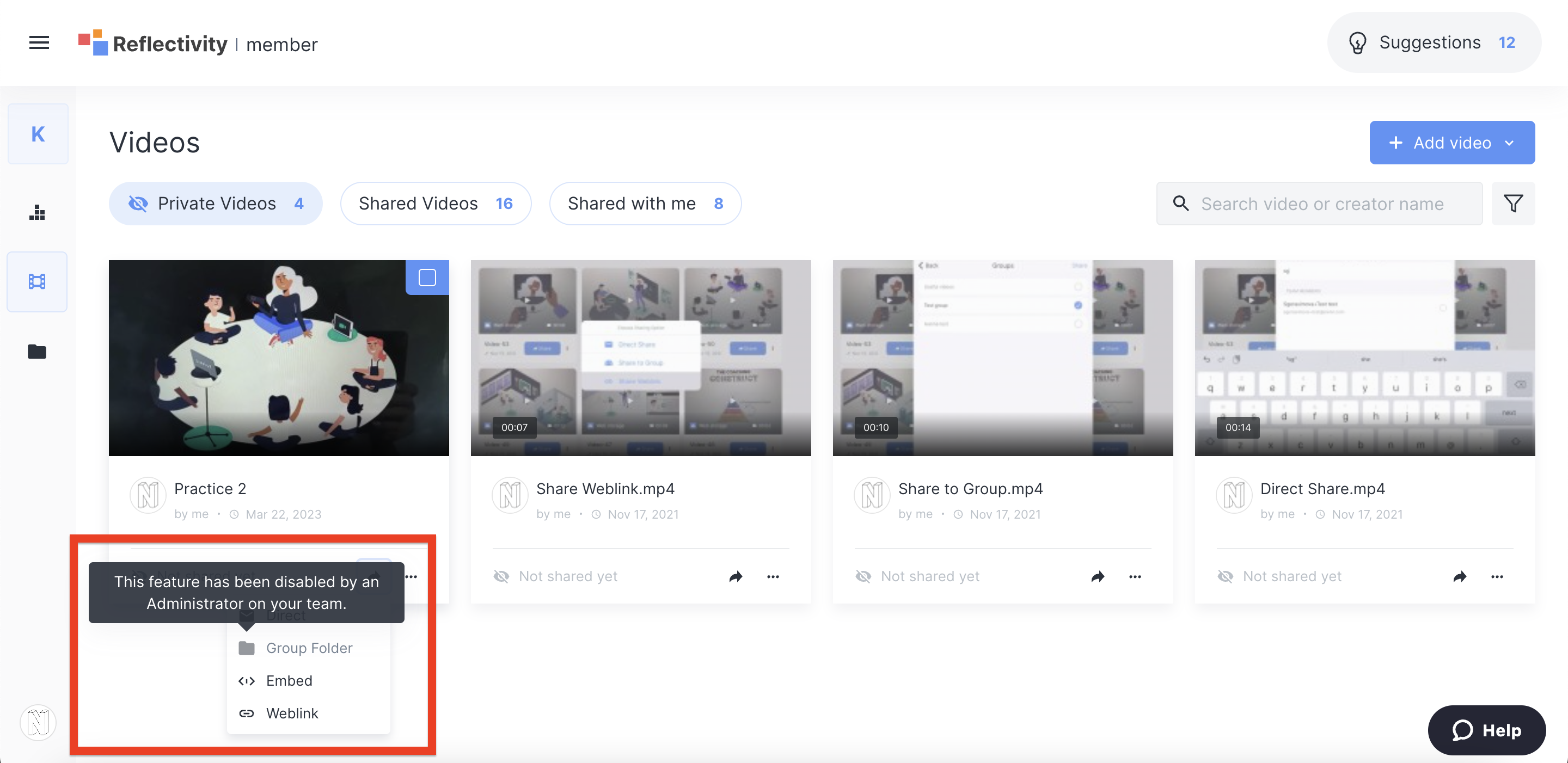The width and height of the screenshot is (1568, 763).
Task: Open more options for Direct Share.mp4
Action: (1497, 576)
